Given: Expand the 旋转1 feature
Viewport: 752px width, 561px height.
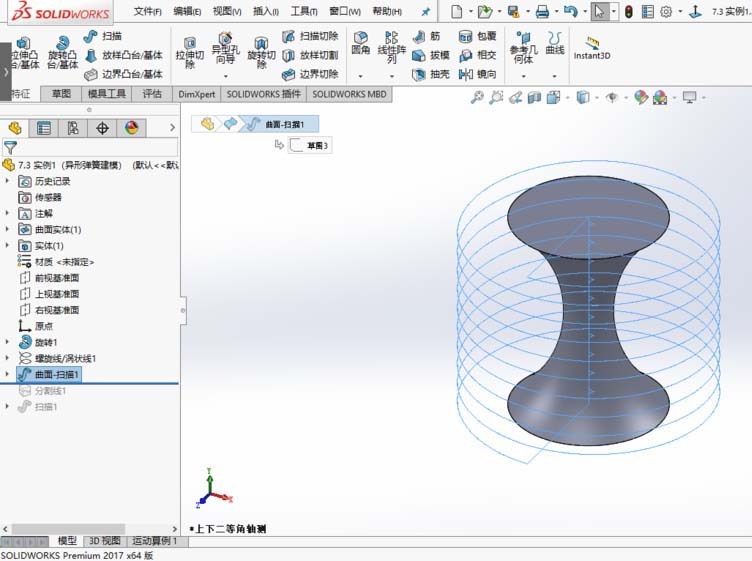Looking at the screenshot, I should tap(7, 342).
